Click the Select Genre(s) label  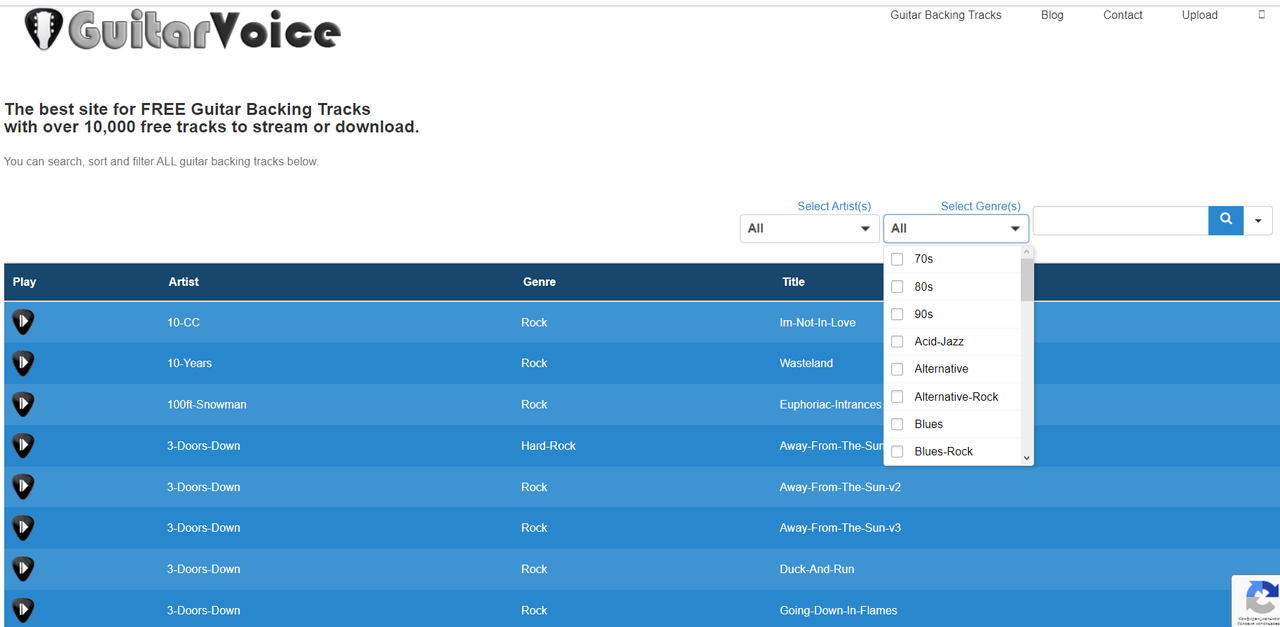pyautogui.click(x=981, y=206)
